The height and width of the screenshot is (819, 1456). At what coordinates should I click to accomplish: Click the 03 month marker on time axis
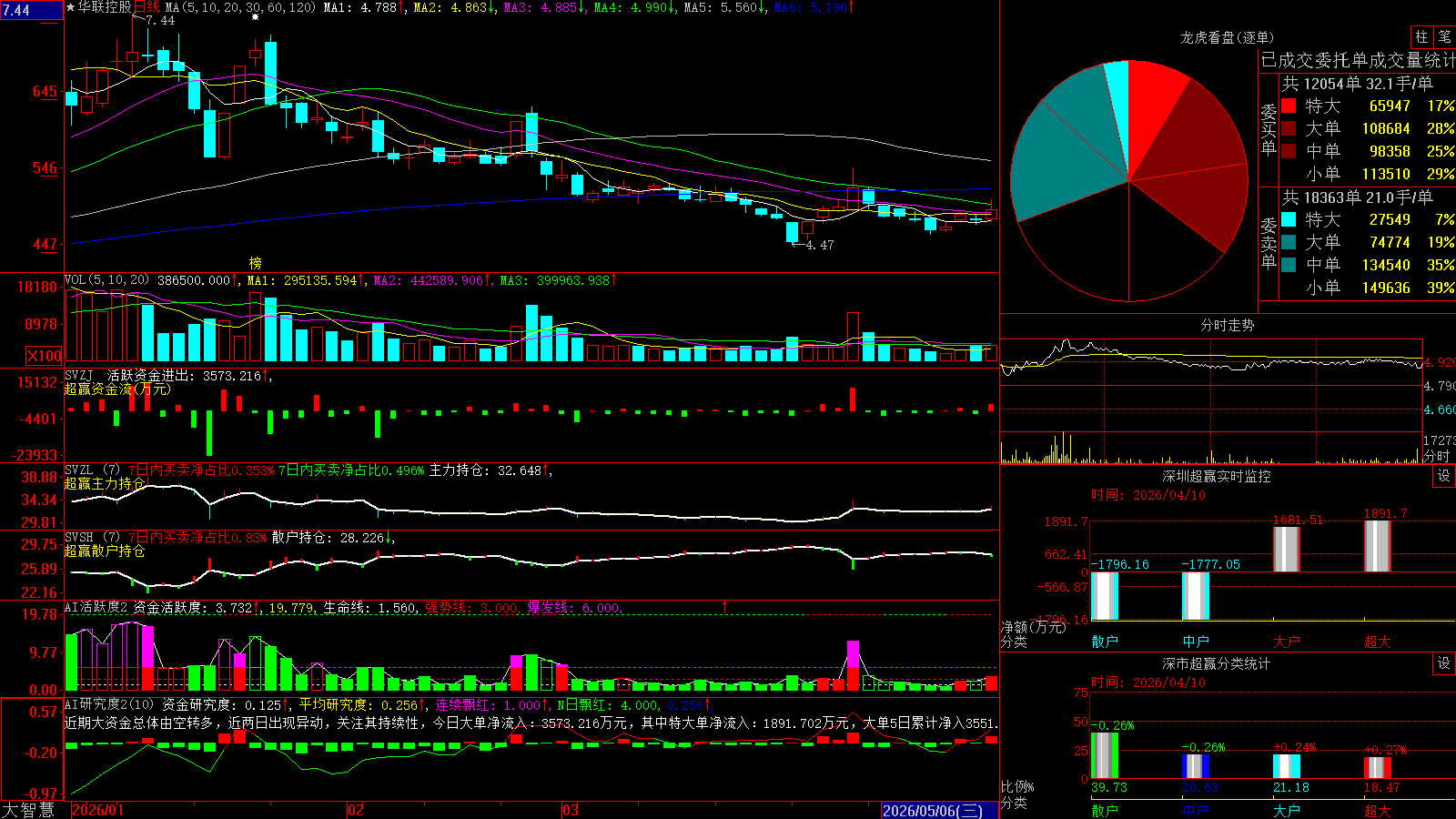(x=571, y=810)
